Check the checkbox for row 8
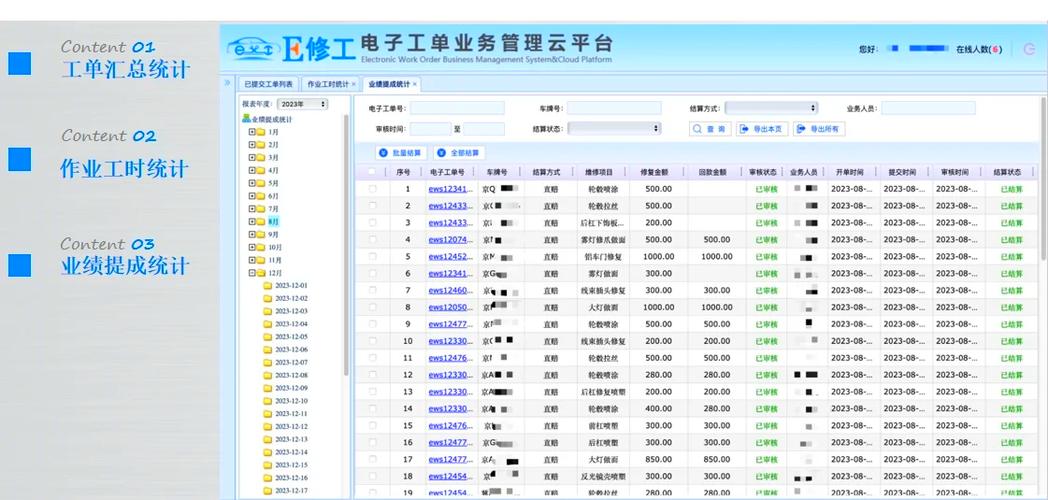Viewport: 1048px width, 500px height. [x=372, y=307]
